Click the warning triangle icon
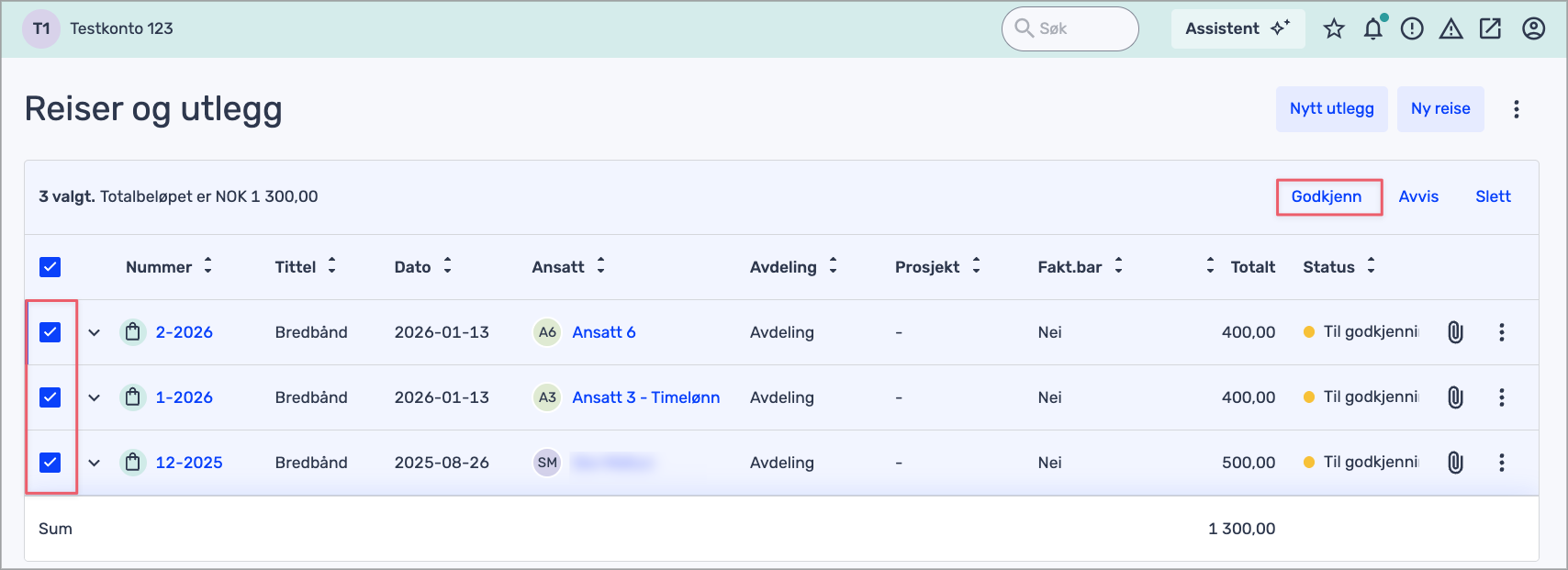The width and height of the screenshot is (1568, 570). coord(1450,29)
